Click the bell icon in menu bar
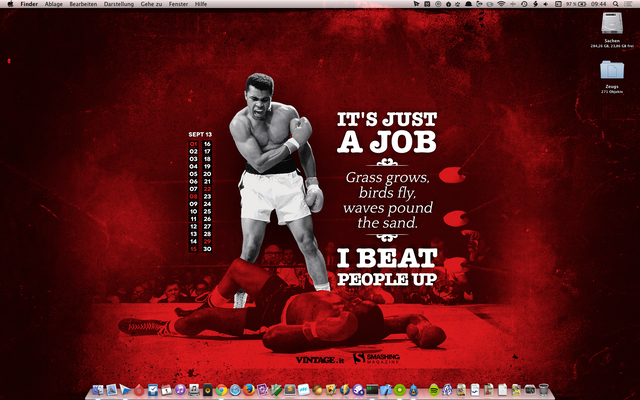Screen dimensions: 640x400 click(x=469, y=4)
